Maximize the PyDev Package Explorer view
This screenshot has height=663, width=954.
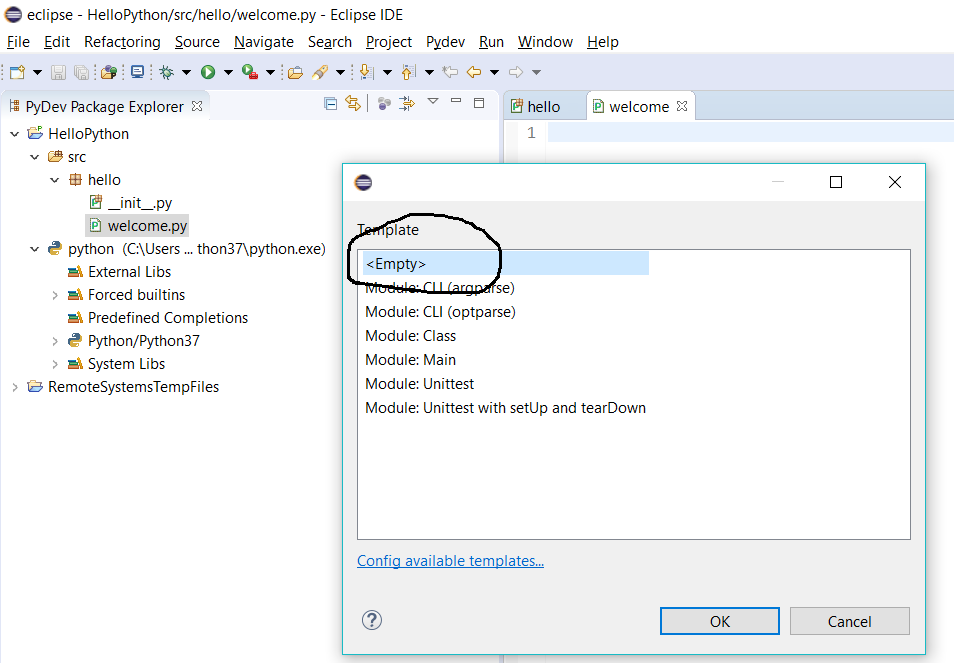click(479, 103)
